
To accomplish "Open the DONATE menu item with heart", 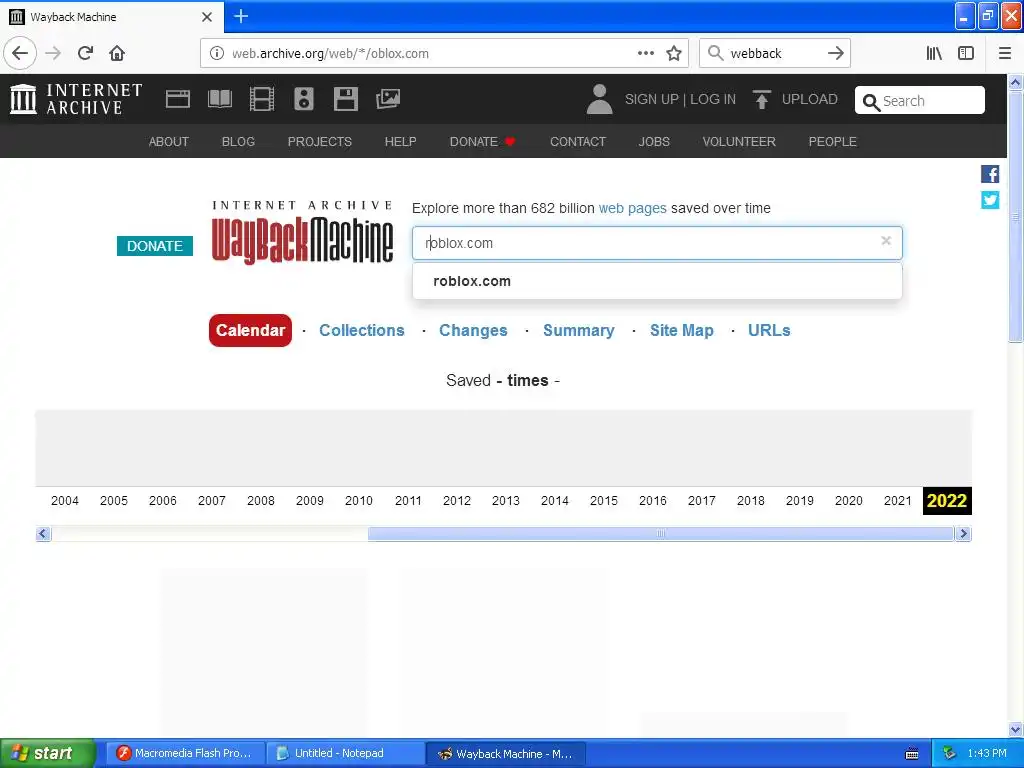I will tap(483, 142).
